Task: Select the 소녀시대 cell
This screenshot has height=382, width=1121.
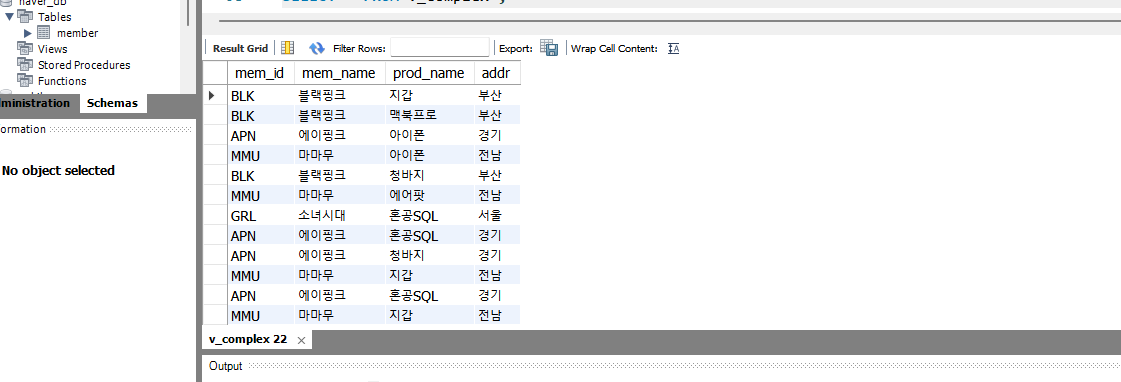Action: pyautogui.click(x=339, y=215)
